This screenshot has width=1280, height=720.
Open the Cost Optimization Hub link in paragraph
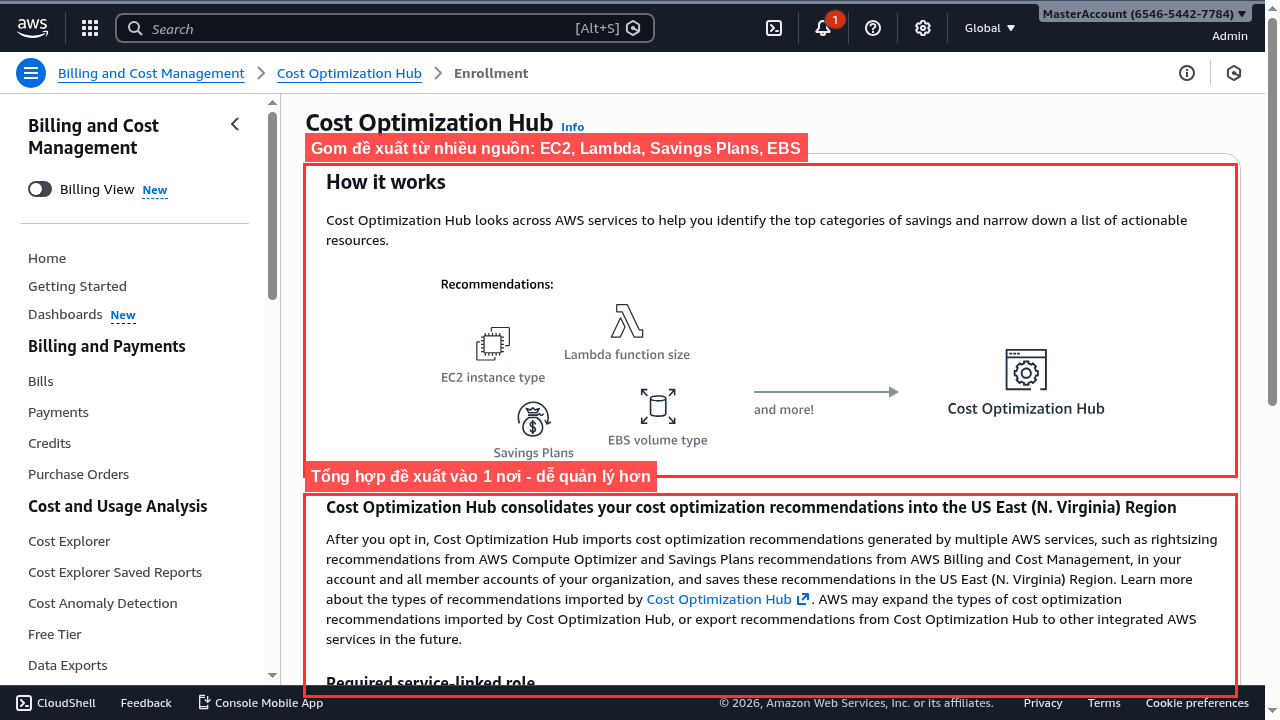(x=721, y=599)
